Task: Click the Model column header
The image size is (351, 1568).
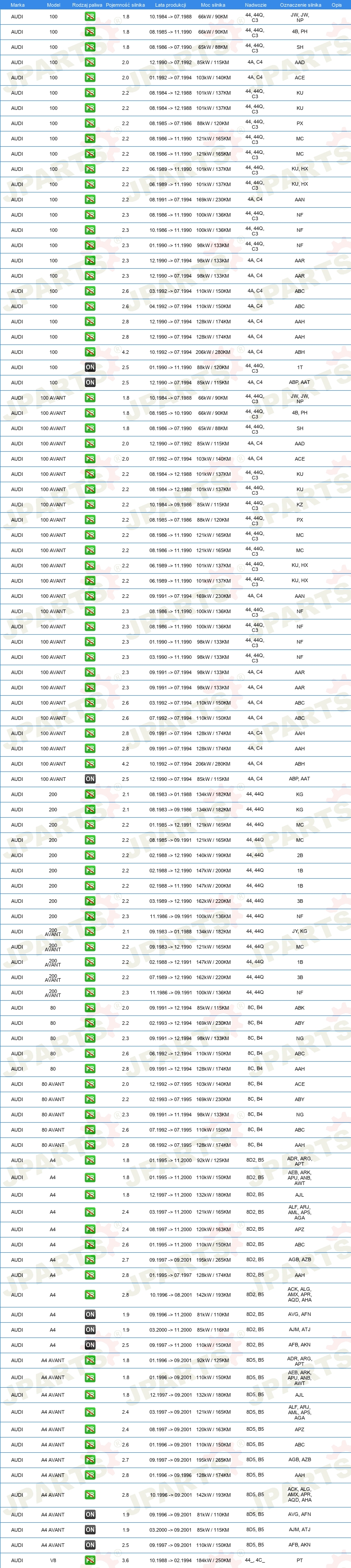Action: coord(53,5)
